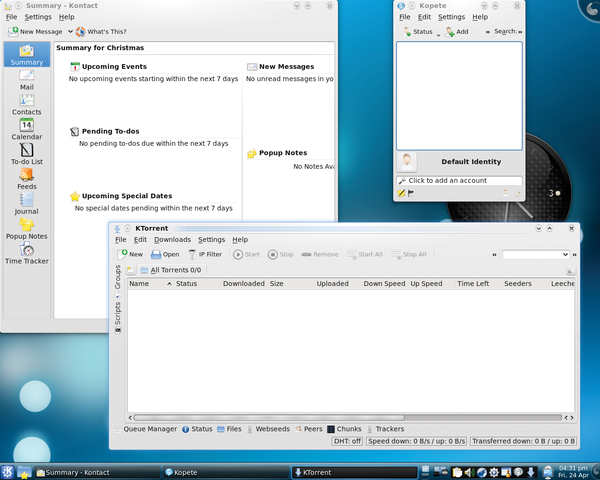Click the black flag icon in Kopete
The width and height of the screenshot is (600, 480).
point(411,193)
